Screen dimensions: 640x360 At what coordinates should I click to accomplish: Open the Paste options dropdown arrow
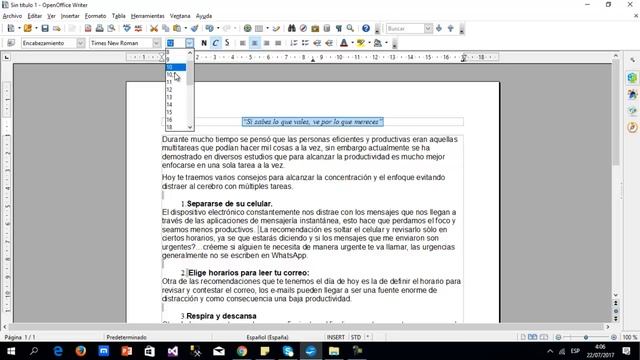coord(185,28)
